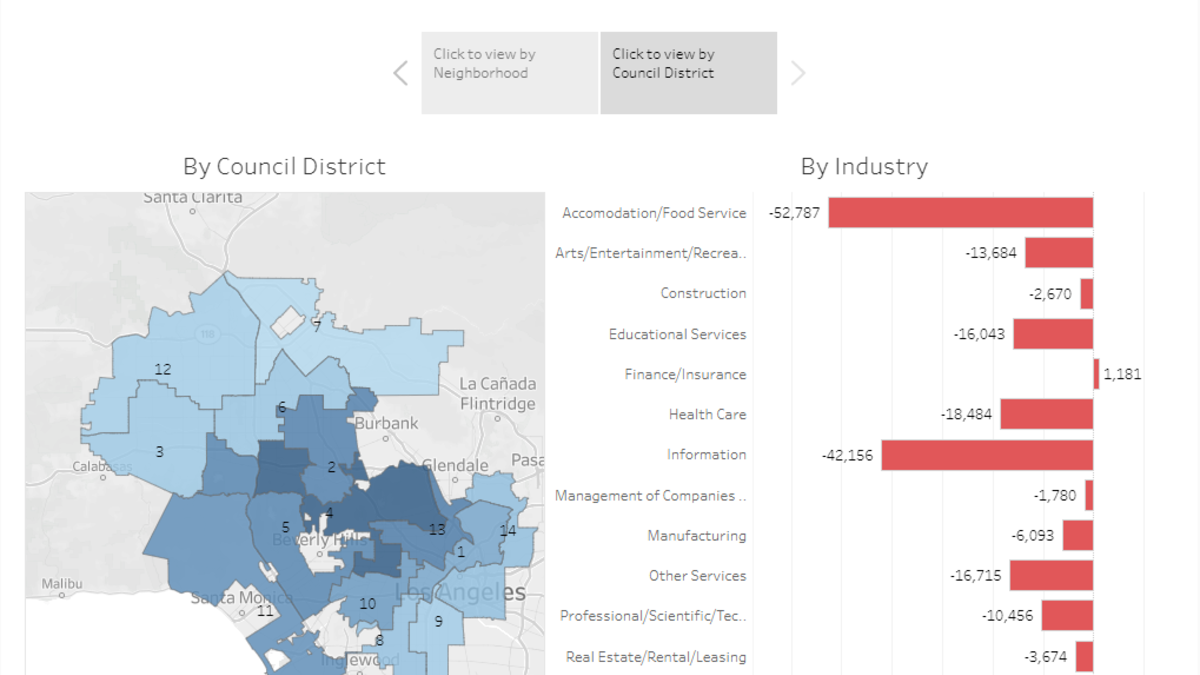Click the next arrow beside the Council District tab
Image resolution: width=1200 pixels, height=675 pixels.
[x=797, y=73]
